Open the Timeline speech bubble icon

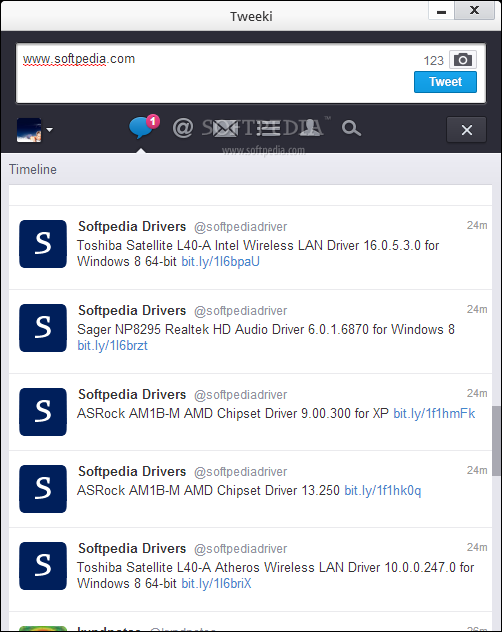[x=141, y=127]
